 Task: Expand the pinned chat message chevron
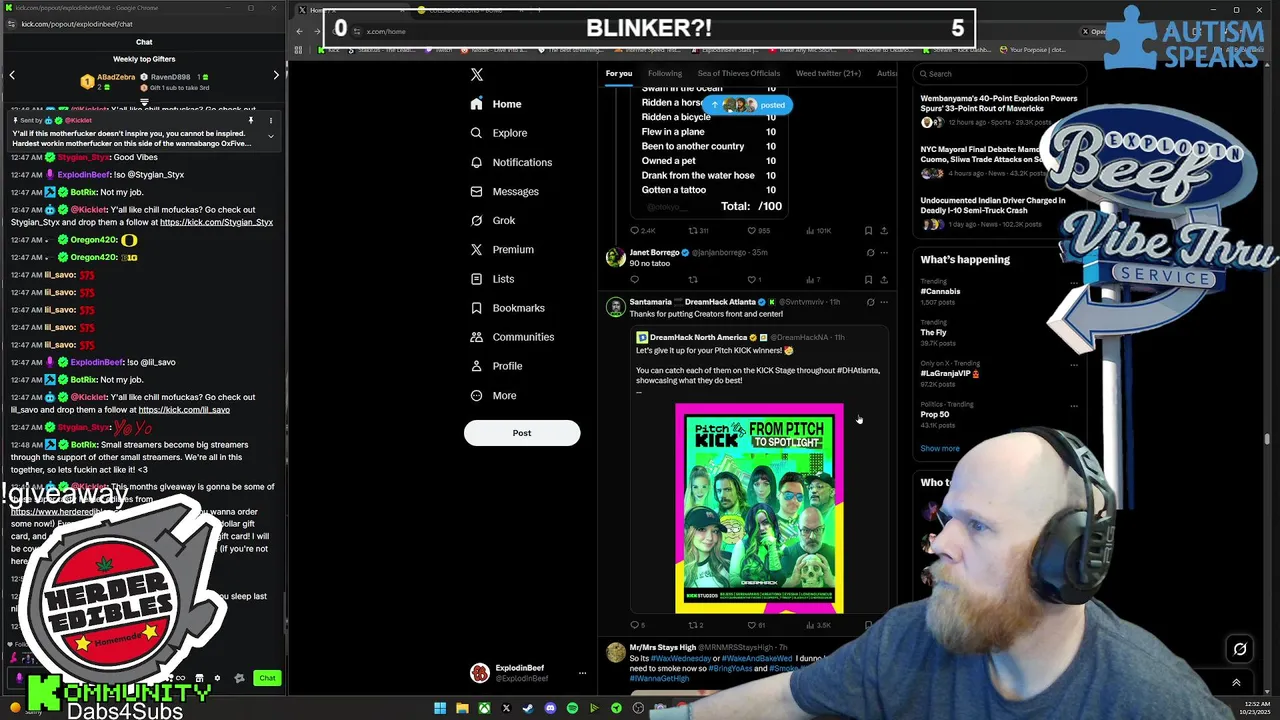(x=270, y=136)
